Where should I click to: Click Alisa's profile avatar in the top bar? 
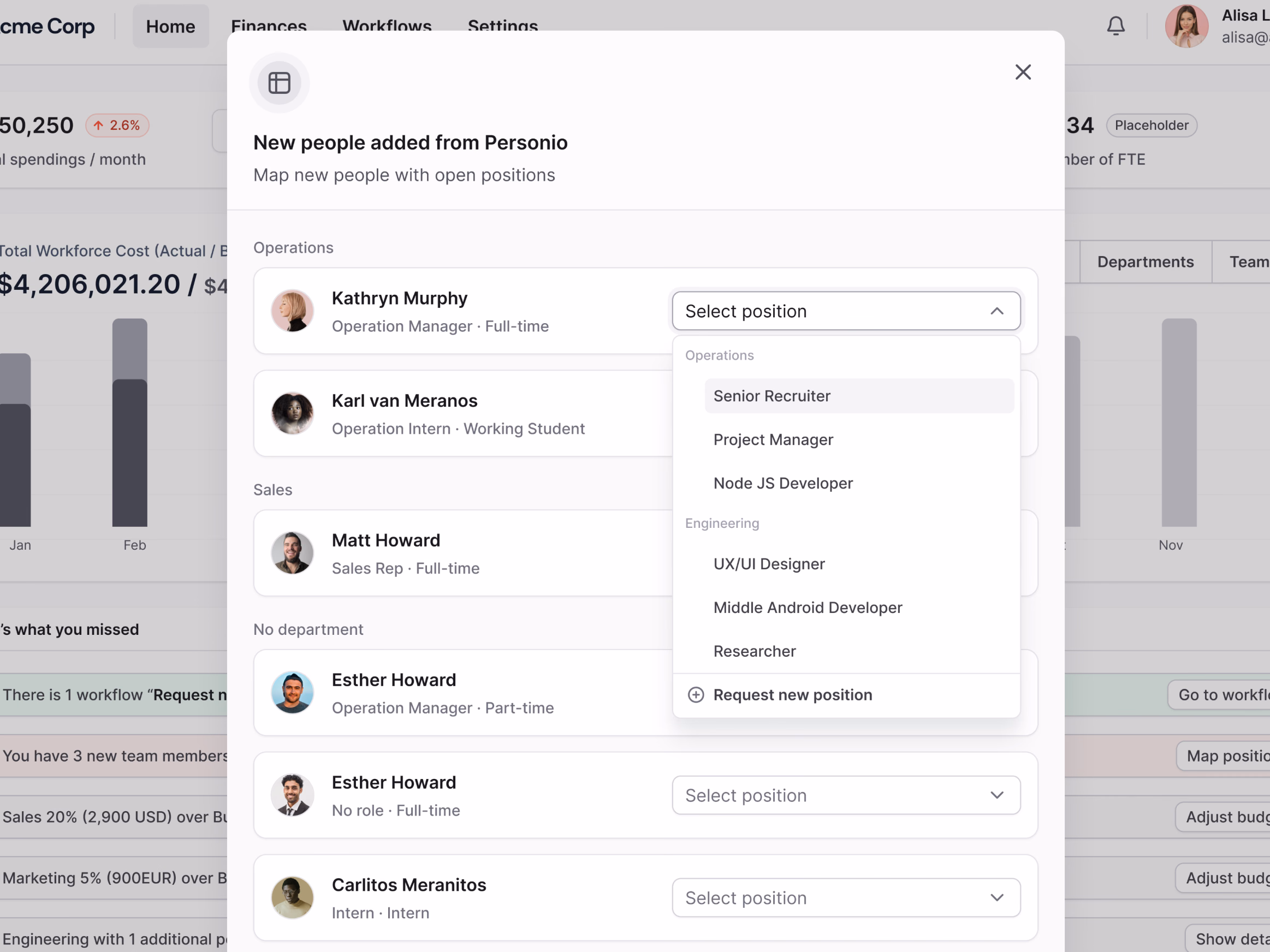coord(1186,26)
